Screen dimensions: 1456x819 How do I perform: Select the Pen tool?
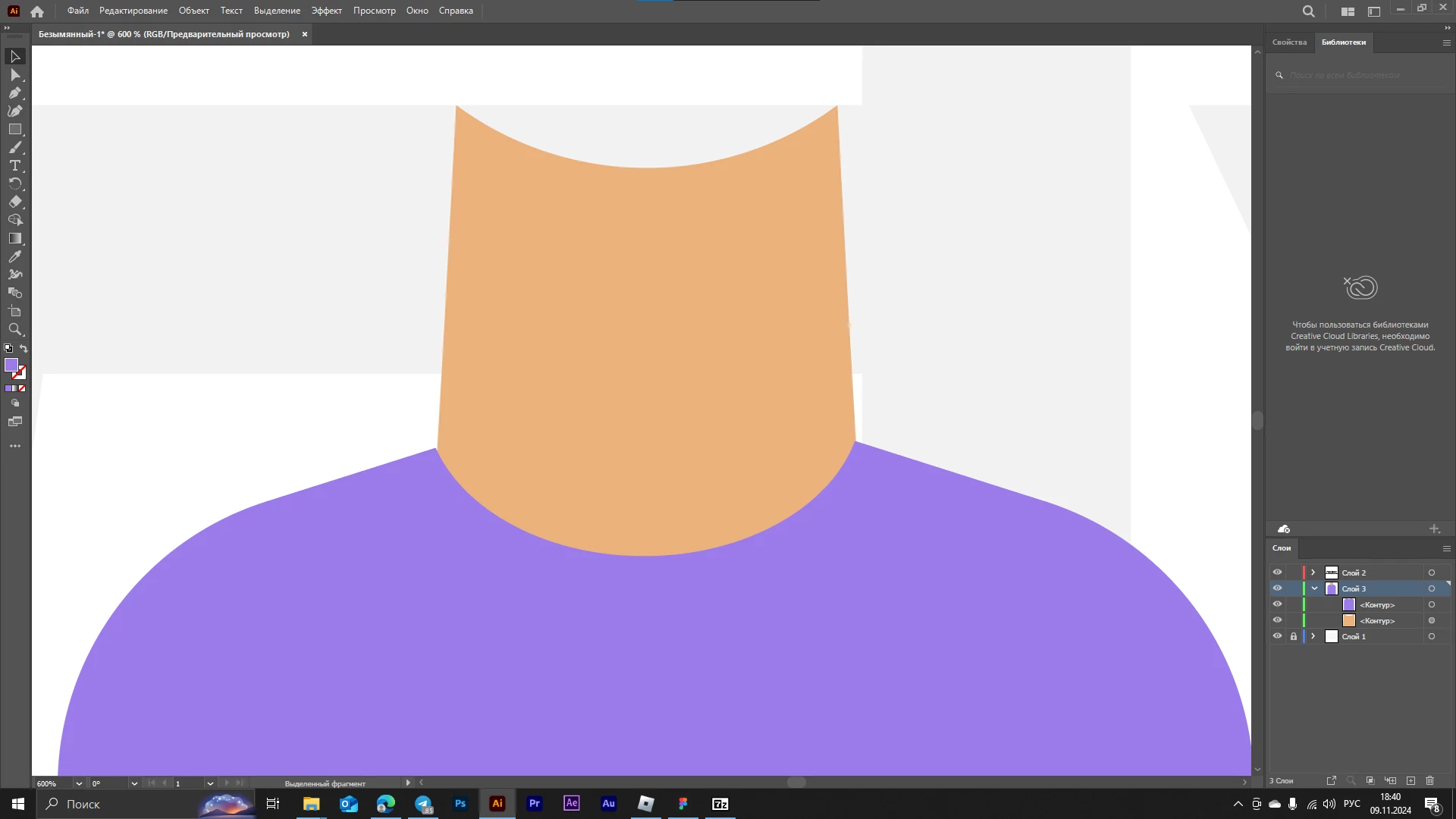14,93
